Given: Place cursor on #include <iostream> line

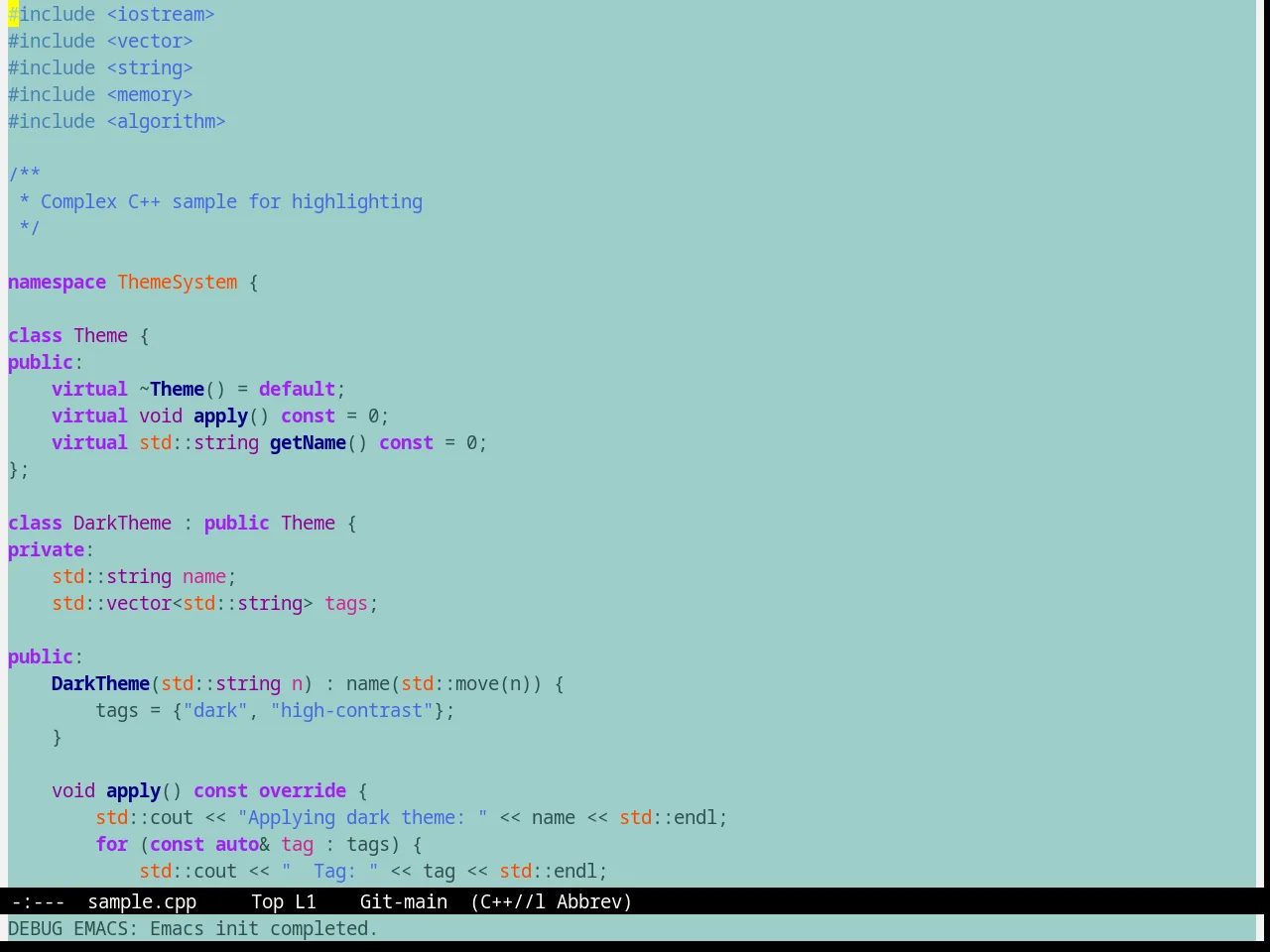Looking at the screenshot, I should click(111, 14).
